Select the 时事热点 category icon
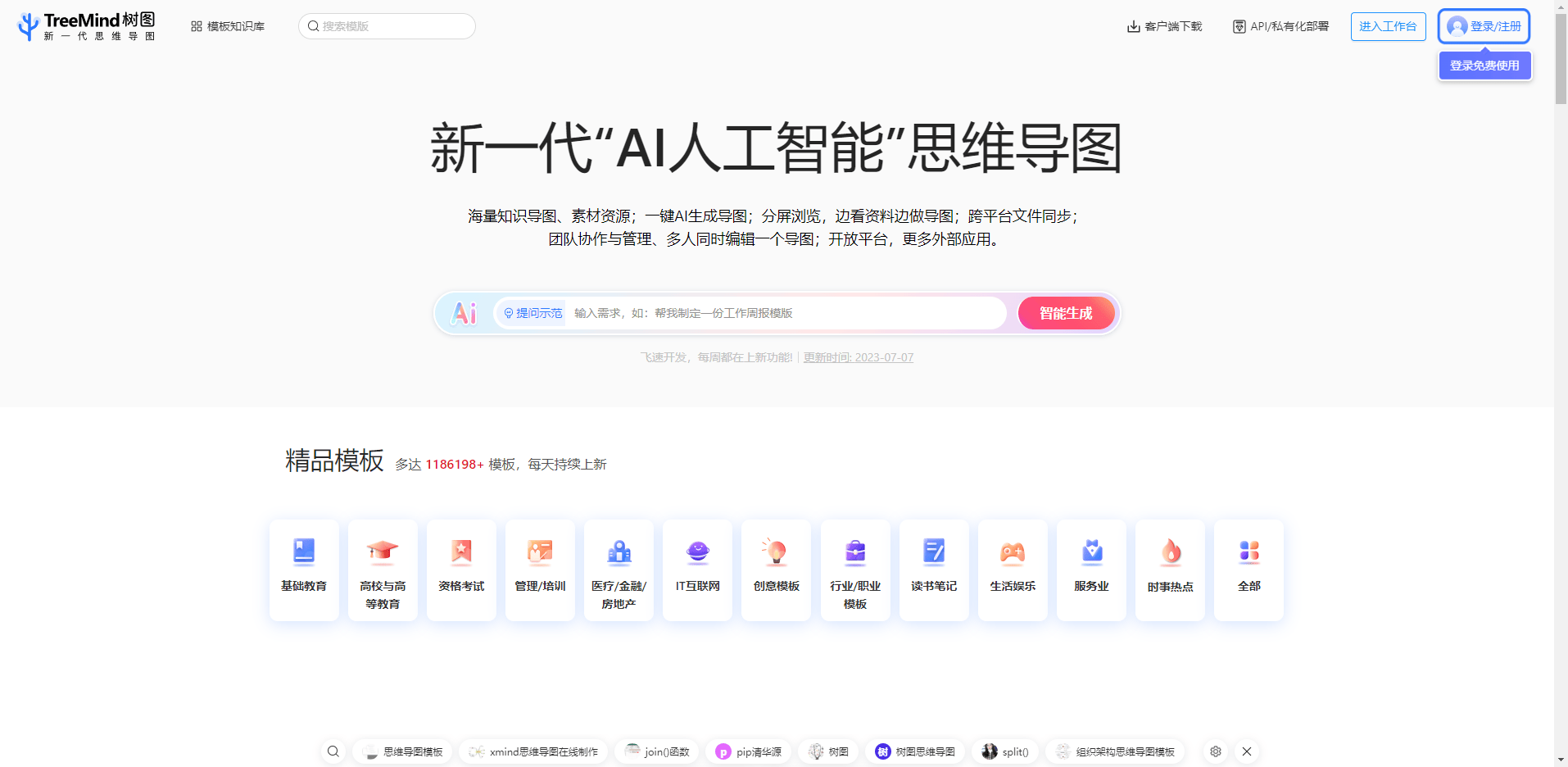The height and width of the screenshot is (767, 1568). (1169, 552)
